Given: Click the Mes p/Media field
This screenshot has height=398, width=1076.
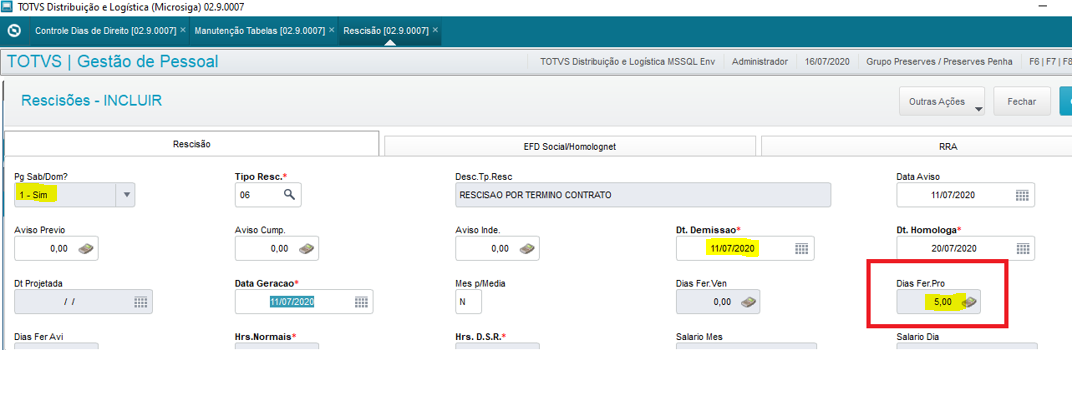Looking at the screenshot, I should [x=469, y=302].
